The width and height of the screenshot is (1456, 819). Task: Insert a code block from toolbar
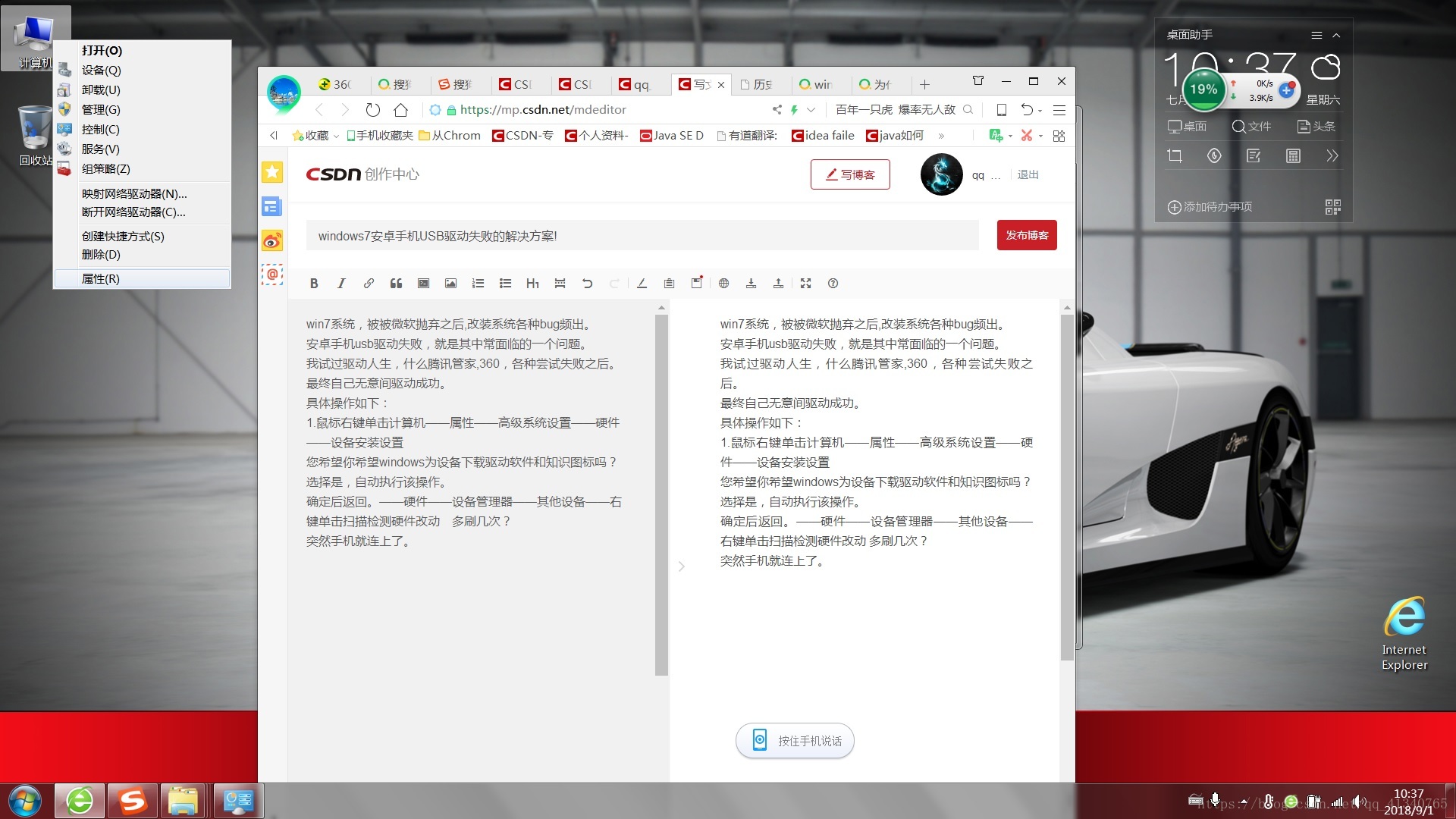pos(423,284)
